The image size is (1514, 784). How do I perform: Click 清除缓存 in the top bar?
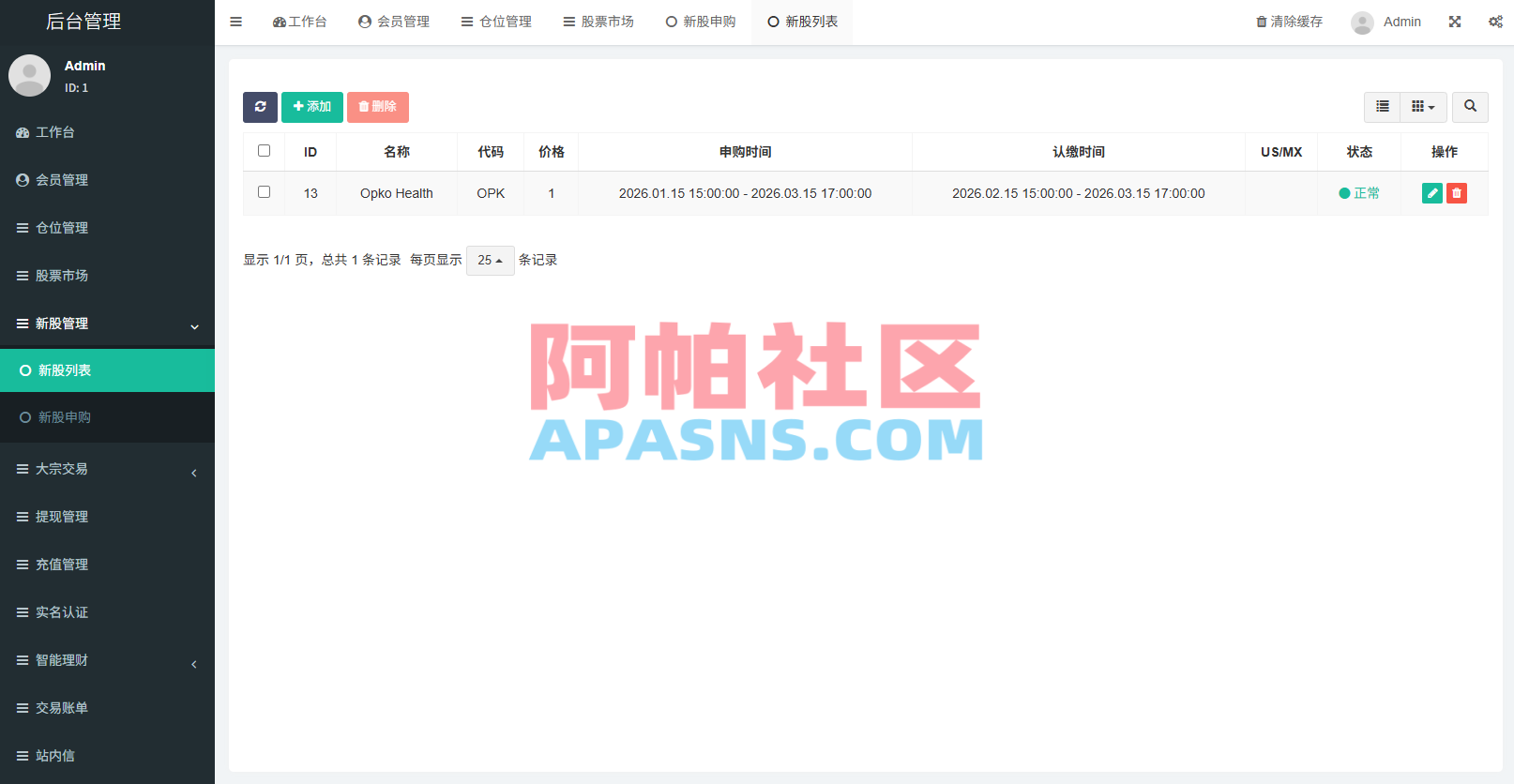click(1290, 22)
